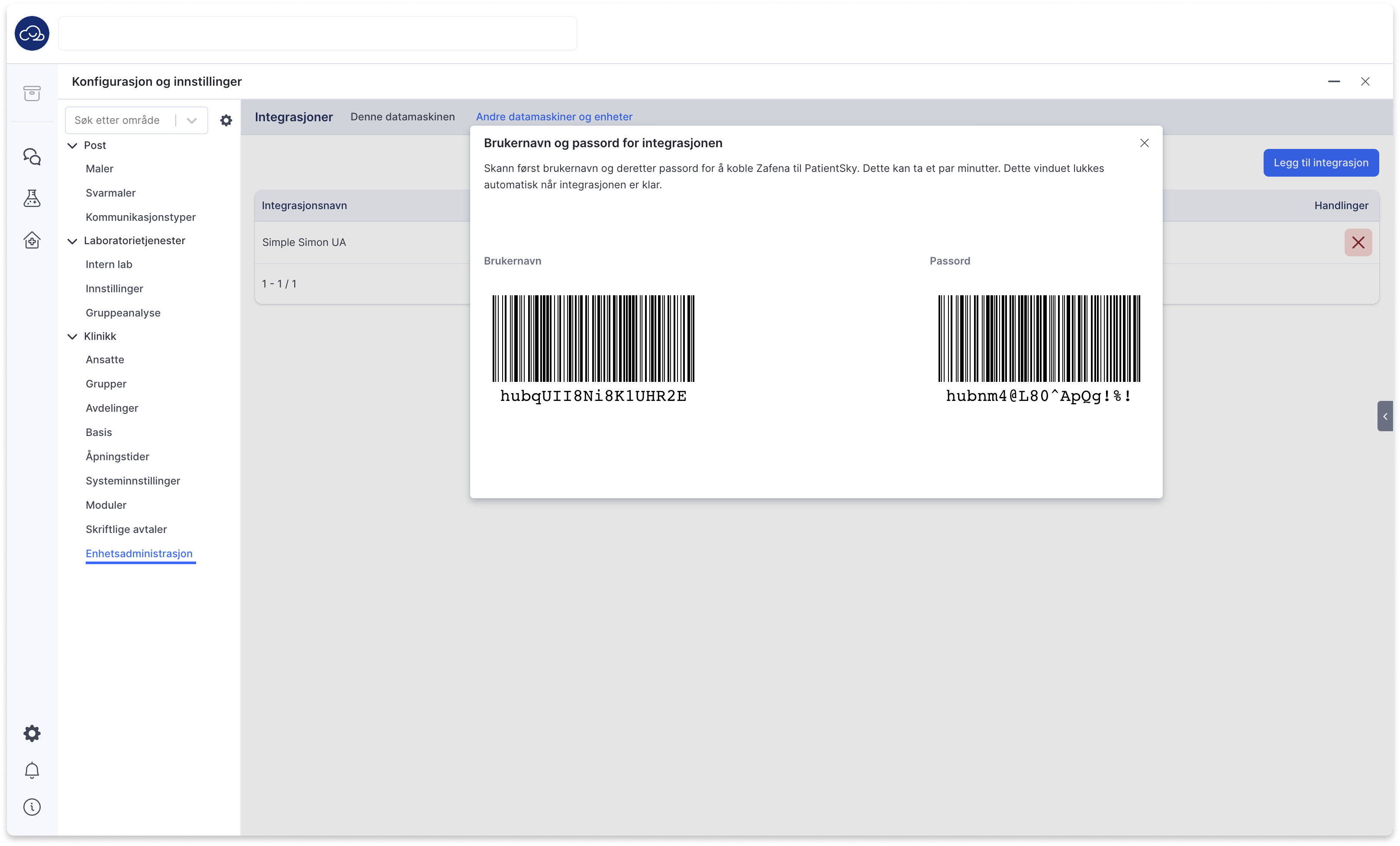Open the laboratory flask sidebar icon
The height and width of the screenshot is (846, 1400).
(32, 198)
